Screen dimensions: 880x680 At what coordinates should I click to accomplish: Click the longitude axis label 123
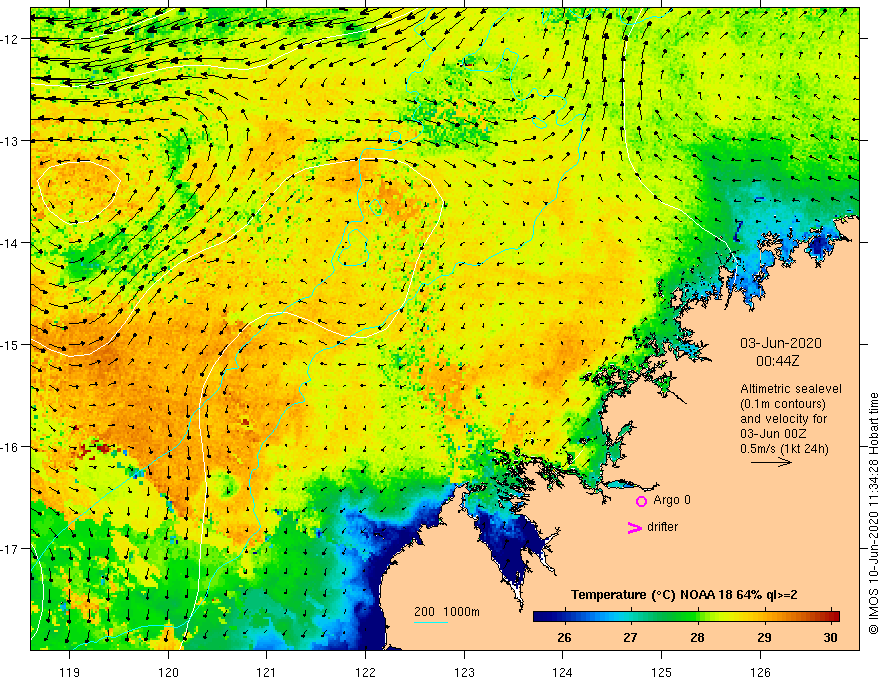click(464, 672)
